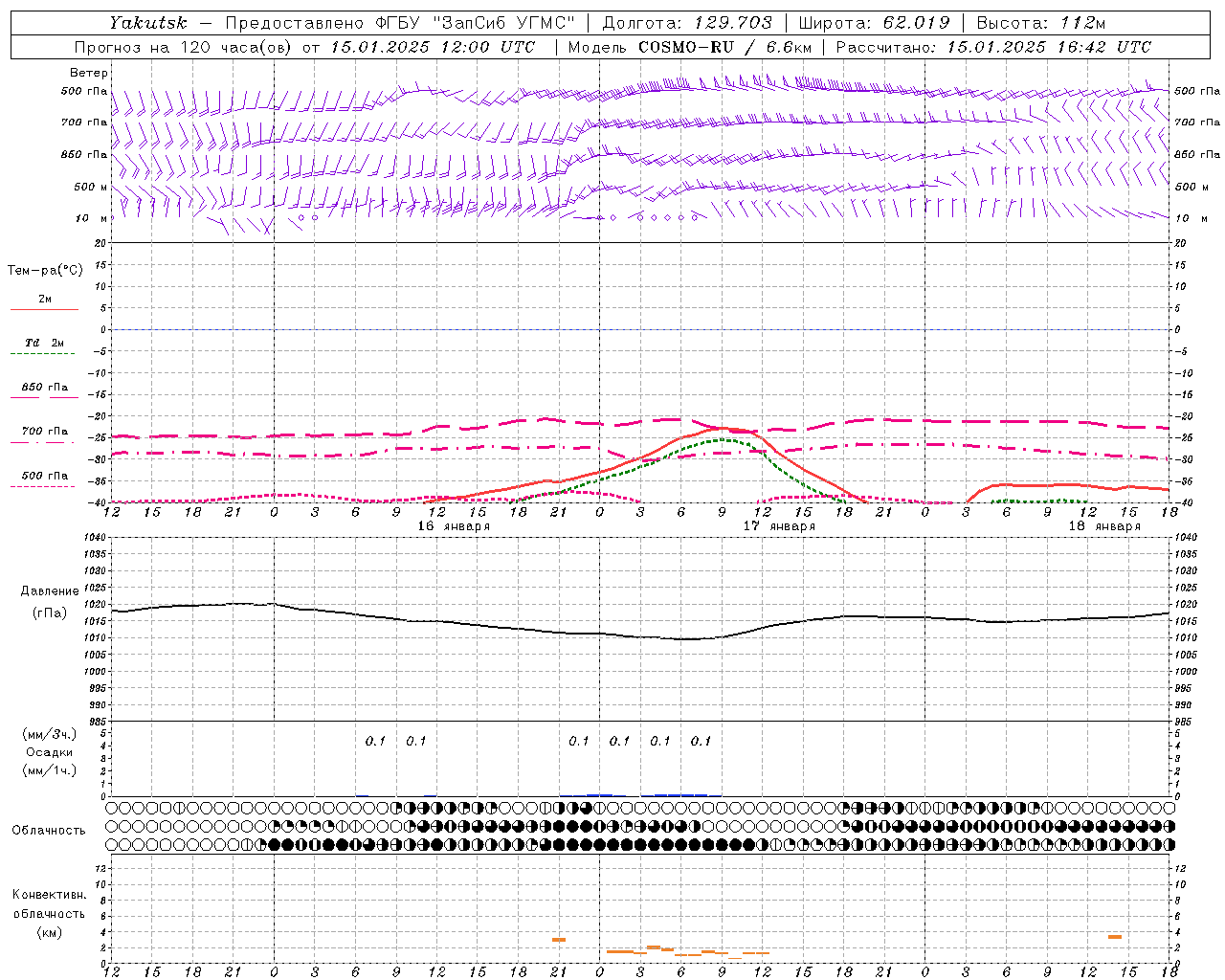
Task: Click the Давление pressure panel label
Action: 50,591
